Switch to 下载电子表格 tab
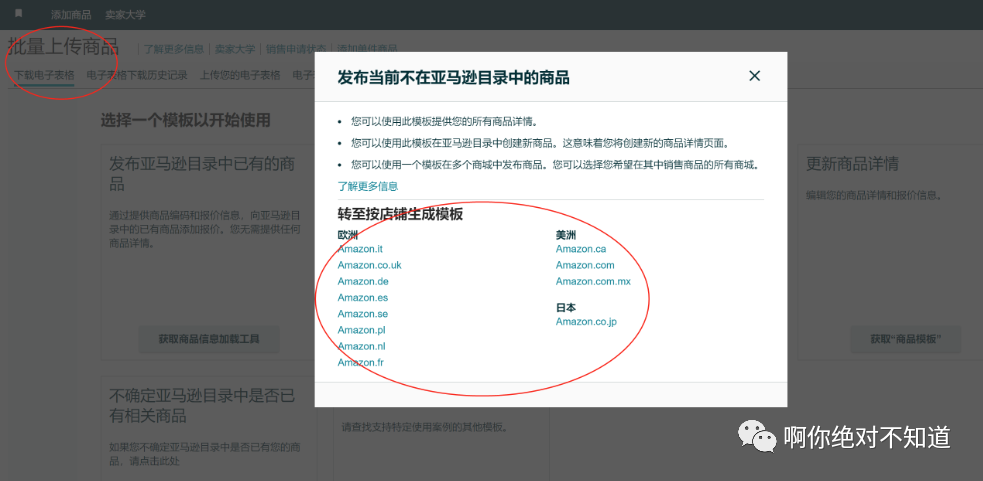This screenshot has width=983, height=481. pyautogui.click(x=44, y=75)
